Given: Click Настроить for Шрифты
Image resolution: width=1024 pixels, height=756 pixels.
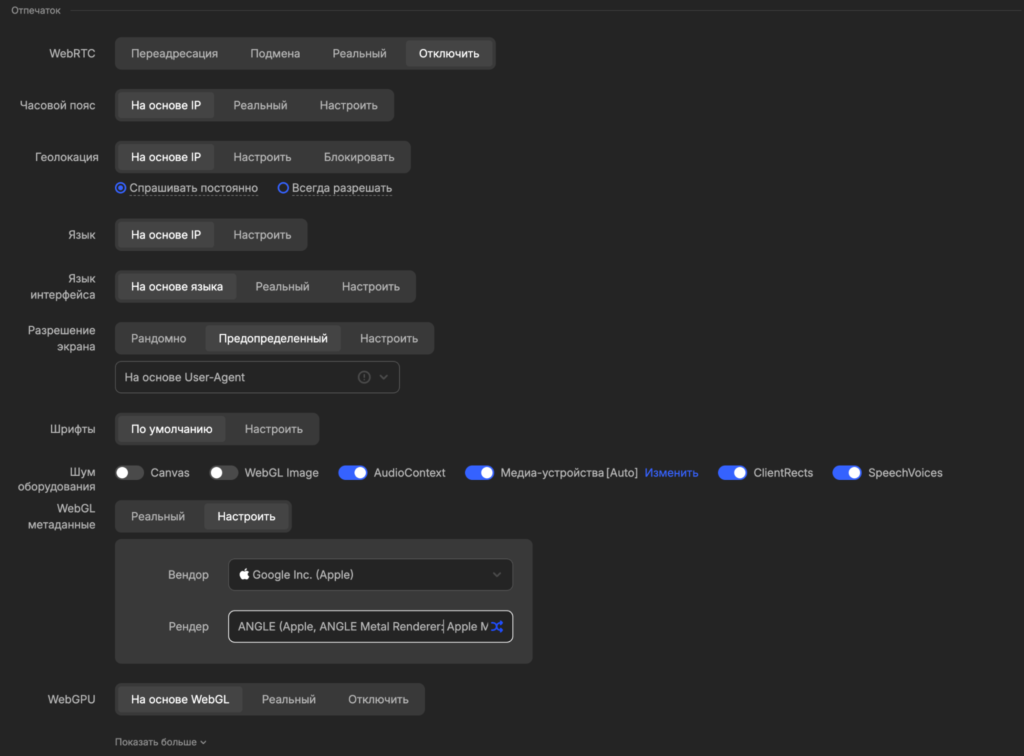Looking at the screenshot, I should (273, 429).
